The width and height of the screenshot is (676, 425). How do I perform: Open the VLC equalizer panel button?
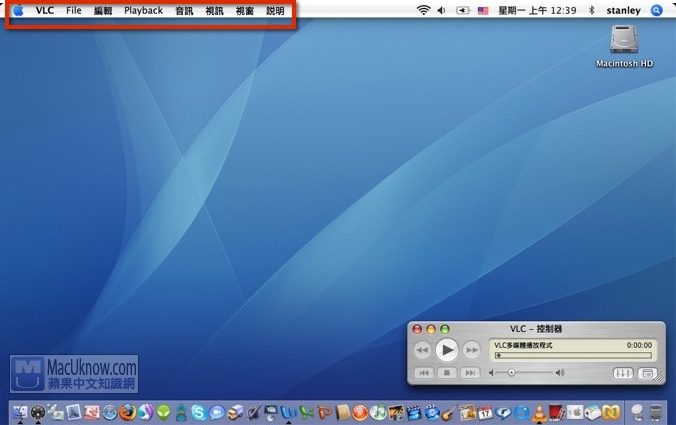[623, 373]
